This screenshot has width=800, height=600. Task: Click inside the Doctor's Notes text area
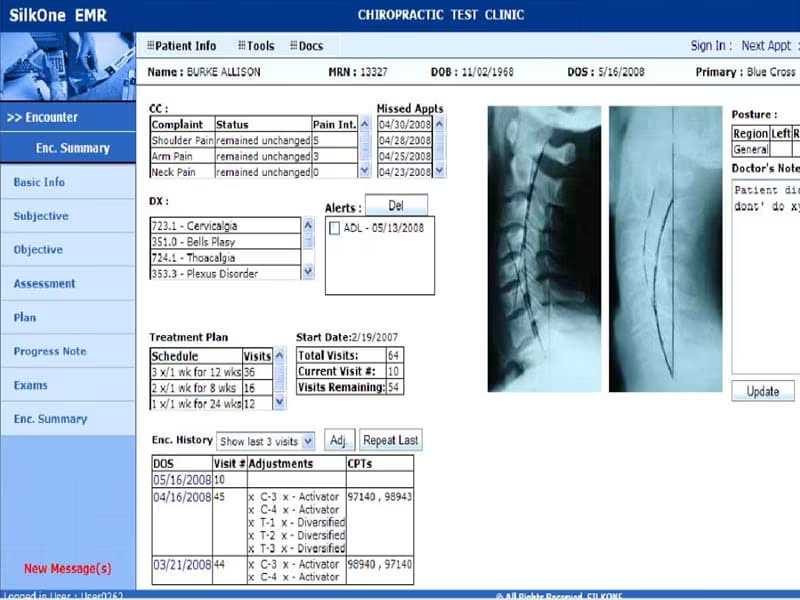click(x=766, y=277)
